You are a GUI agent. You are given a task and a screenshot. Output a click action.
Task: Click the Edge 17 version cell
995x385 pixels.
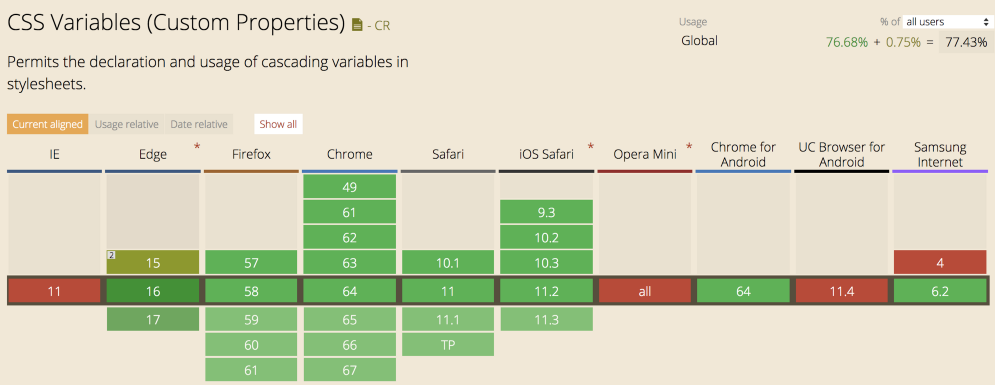[x=153, y=319]
